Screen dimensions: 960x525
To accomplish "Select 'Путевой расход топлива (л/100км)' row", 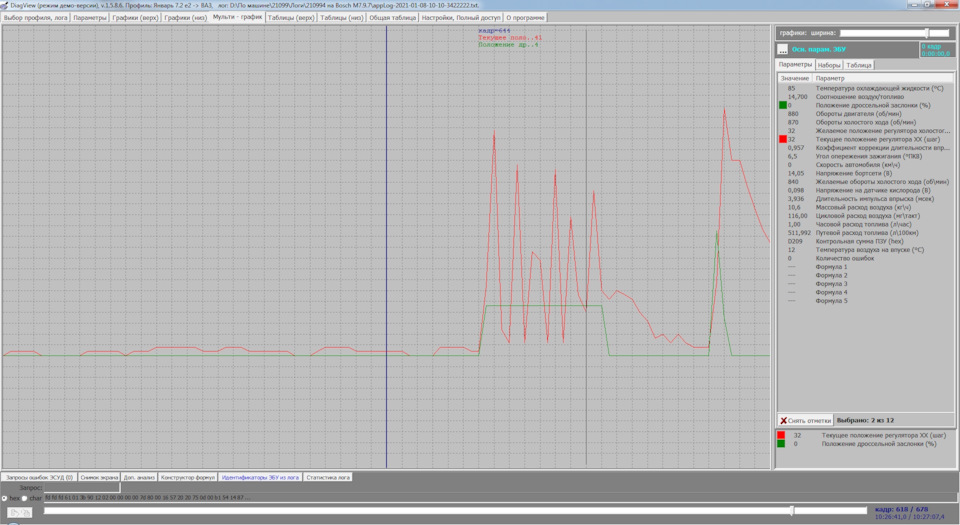I will (x=866, y=233).
